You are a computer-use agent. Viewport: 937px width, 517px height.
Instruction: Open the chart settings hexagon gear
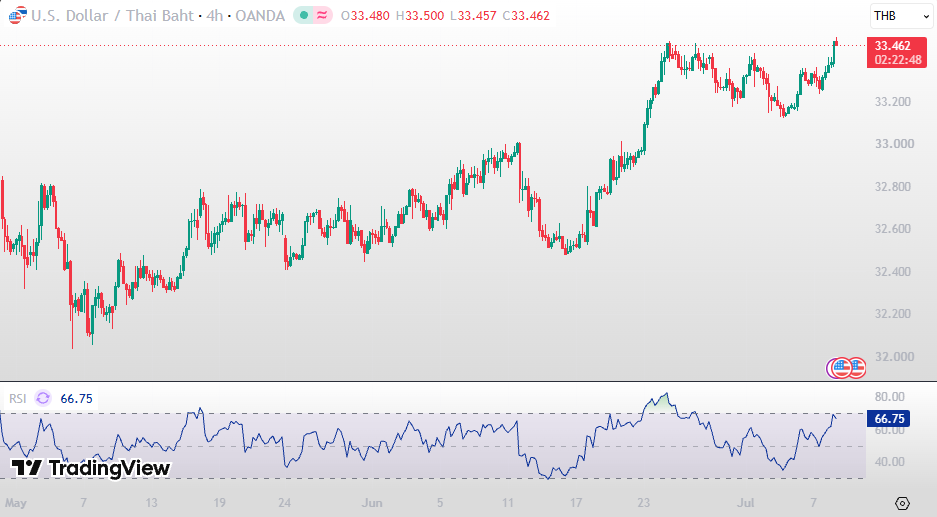coord(902,503)
